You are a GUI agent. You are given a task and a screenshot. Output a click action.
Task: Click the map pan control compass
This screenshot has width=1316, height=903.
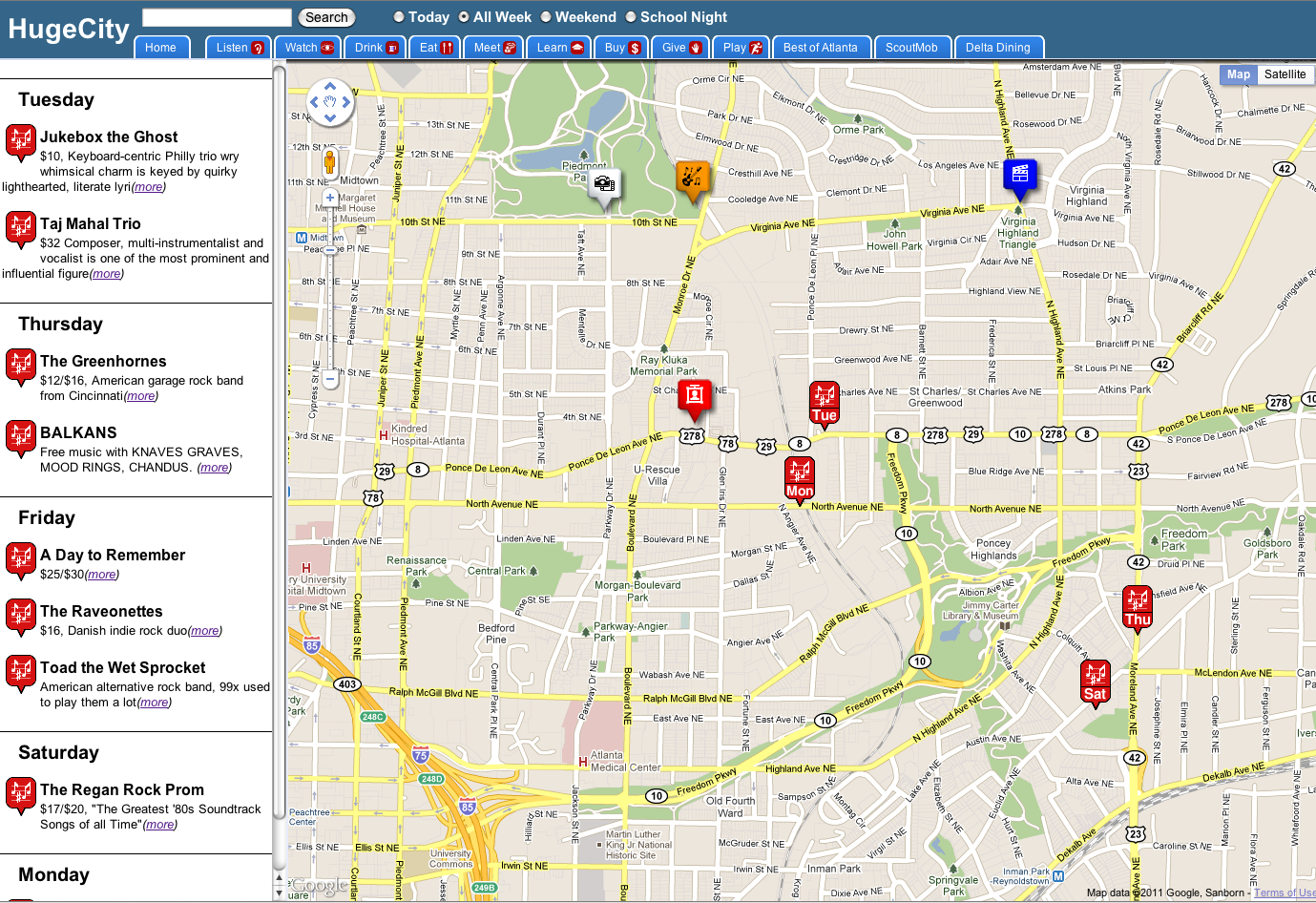(x=330, y=102)
